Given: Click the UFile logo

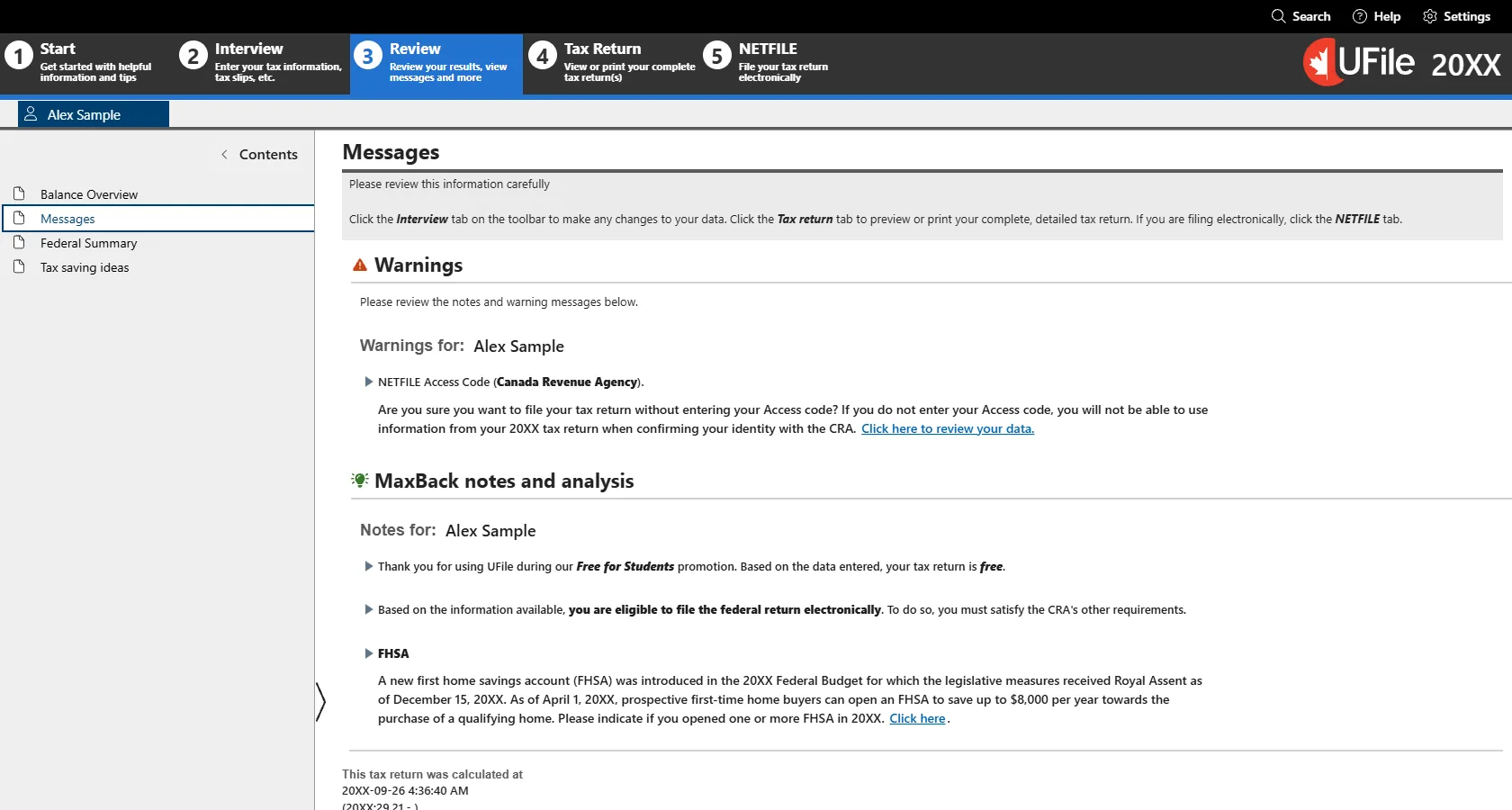Looking at the screenshot, I should 1359,62.
